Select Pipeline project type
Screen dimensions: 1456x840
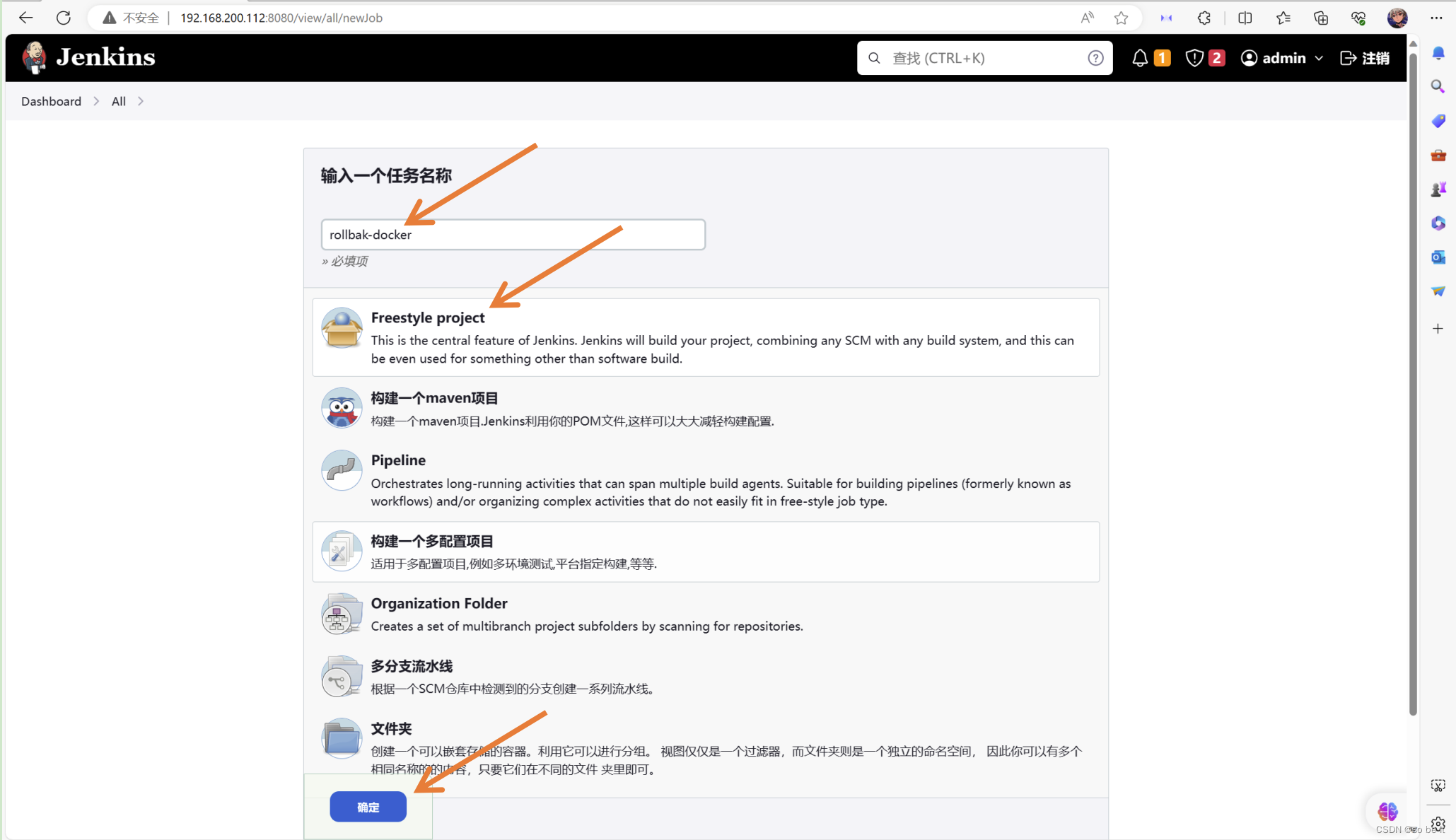[706, 480]
